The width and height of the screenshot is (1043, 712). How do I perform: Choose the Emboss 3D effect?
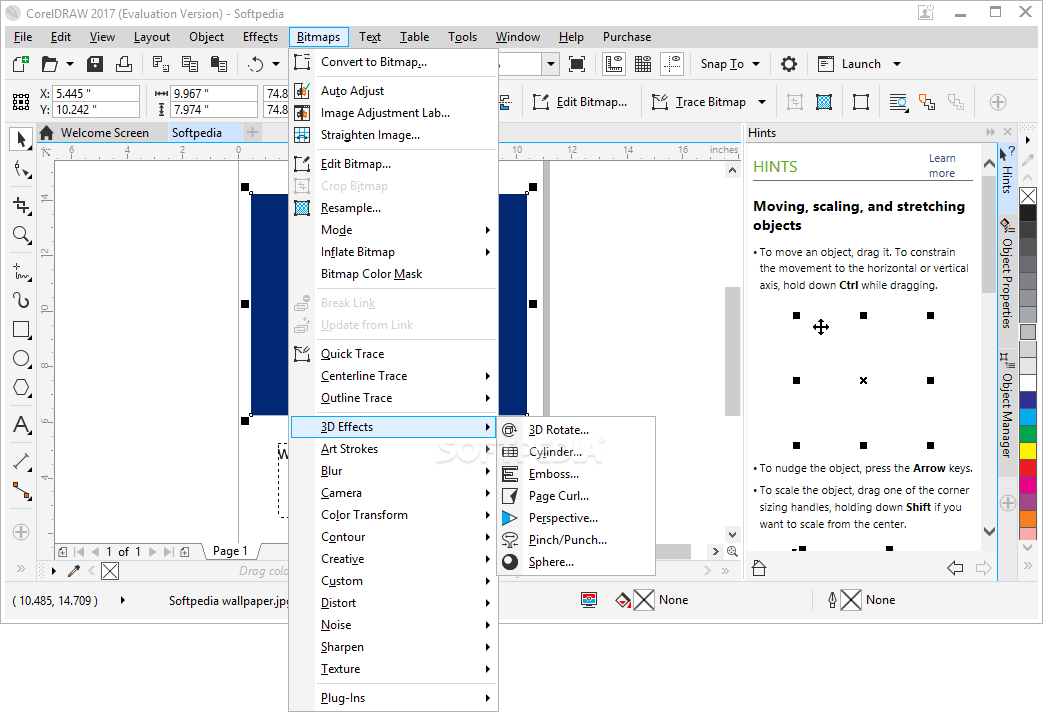(x=576, y=474)
